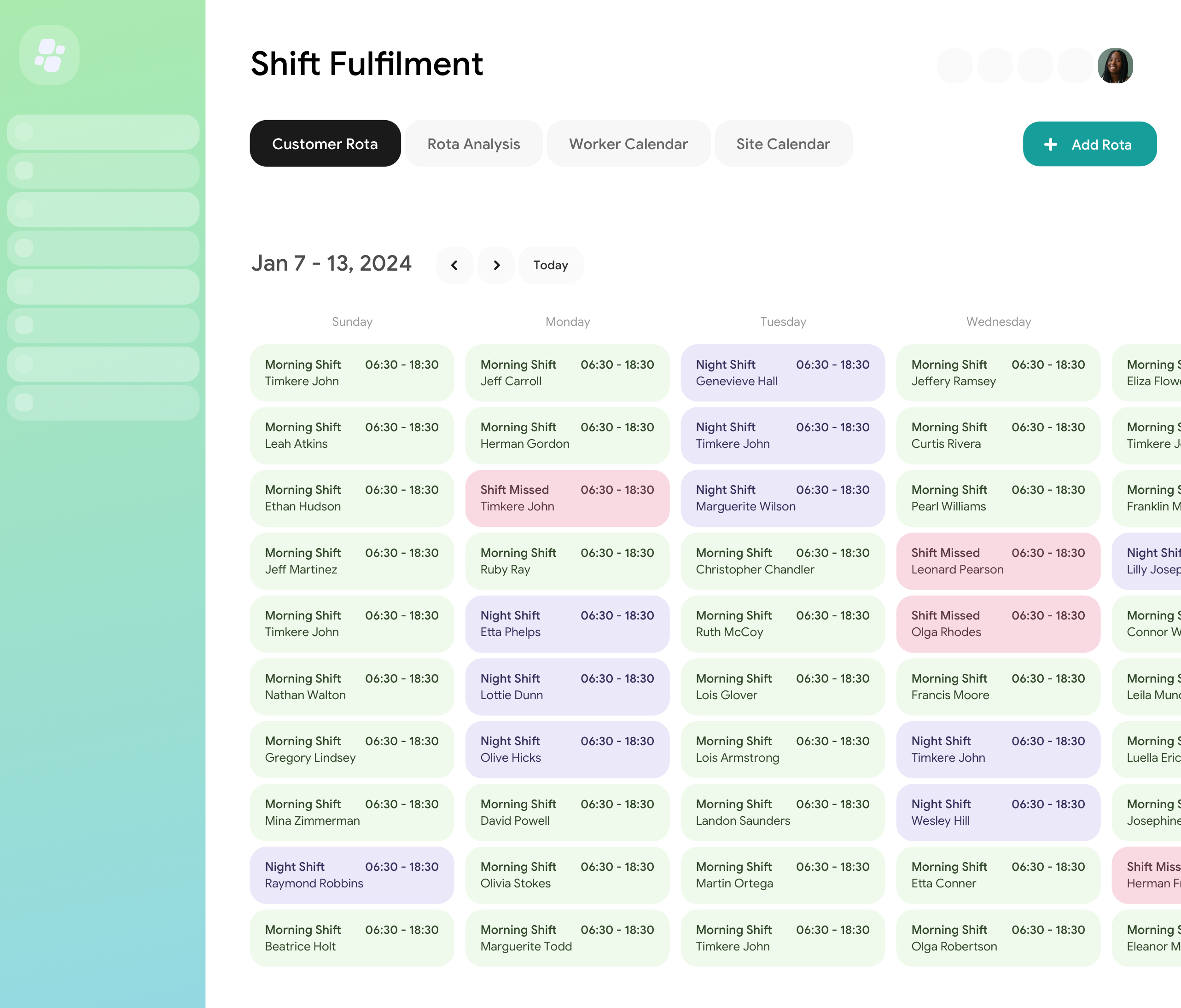The width and height of the screenshot is (1181, 1008).
Task: Select the Site Calendar tab
Action: point(784,144)
